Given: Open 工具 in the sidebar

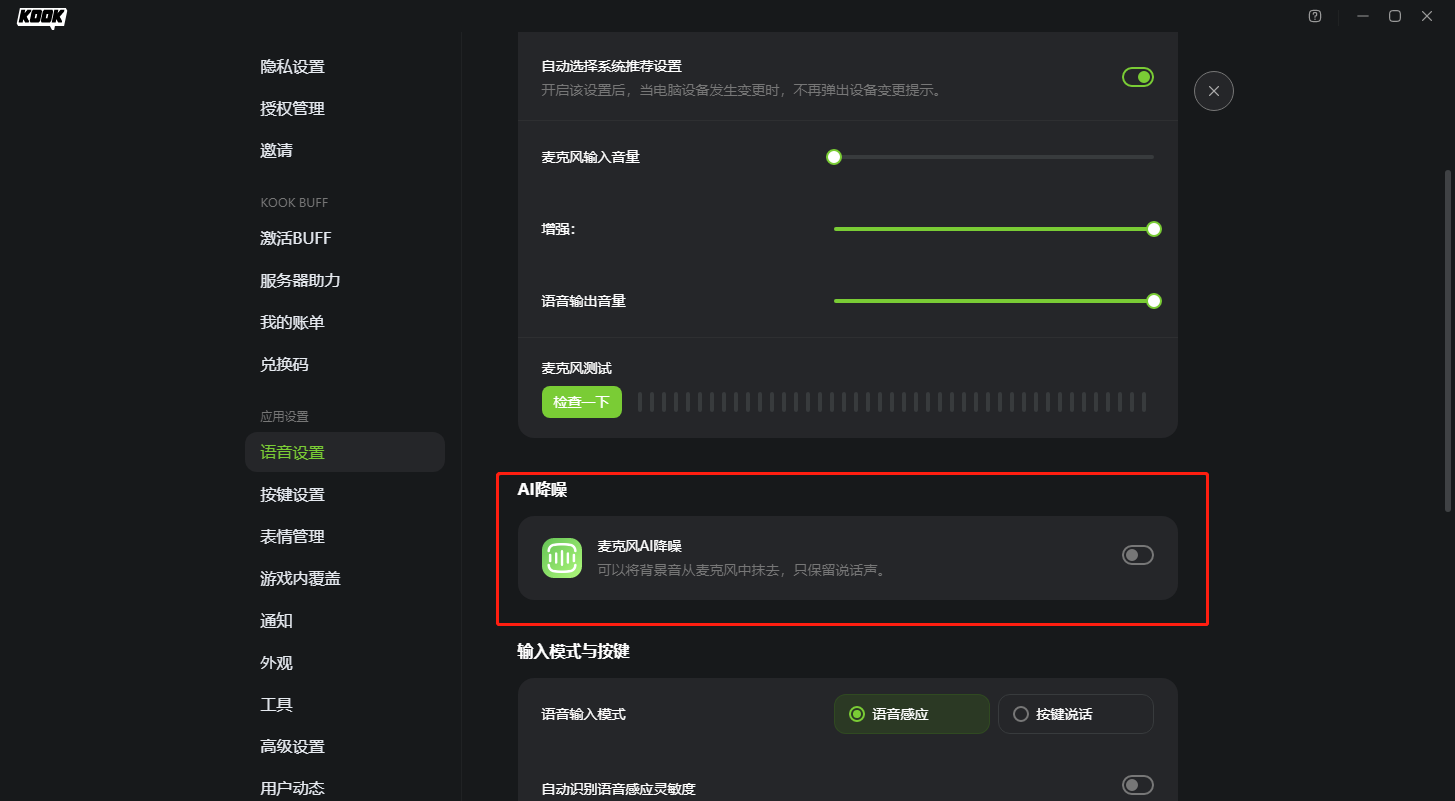Looking at the screenshot, I should pos(345,705).
